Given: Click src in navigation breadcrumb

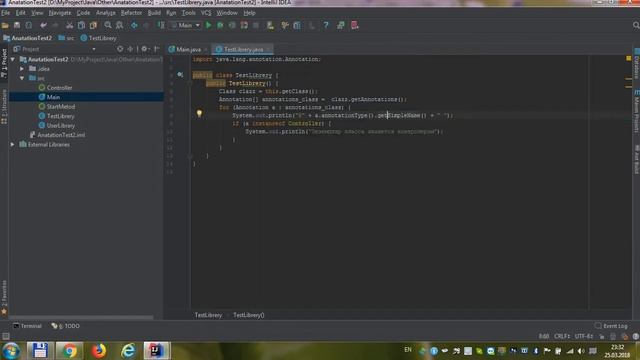Looking at the screenshot, I should [66, 38].
